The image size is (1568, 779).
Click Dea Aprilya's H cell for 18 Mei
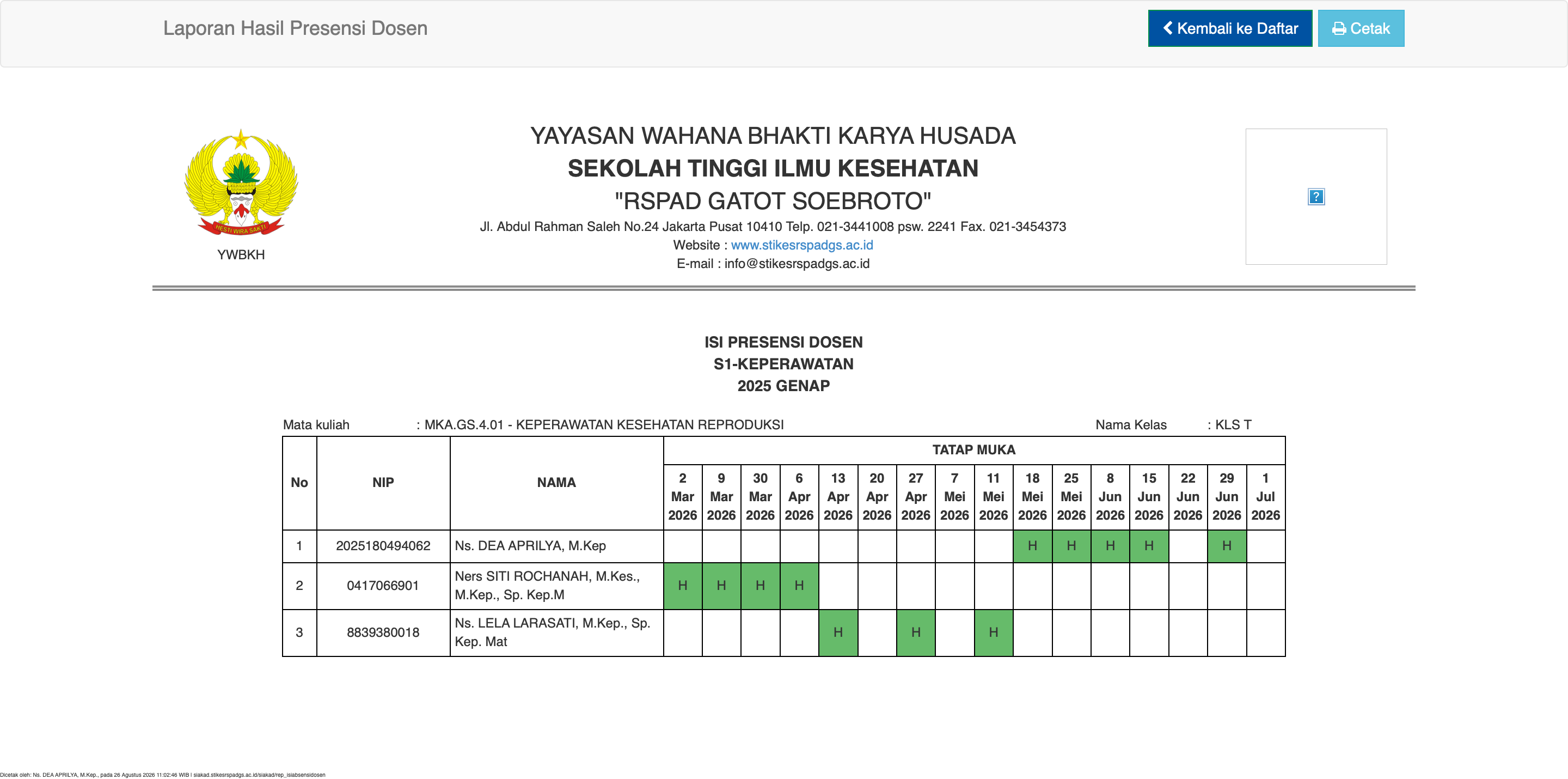click(1032, 546)
